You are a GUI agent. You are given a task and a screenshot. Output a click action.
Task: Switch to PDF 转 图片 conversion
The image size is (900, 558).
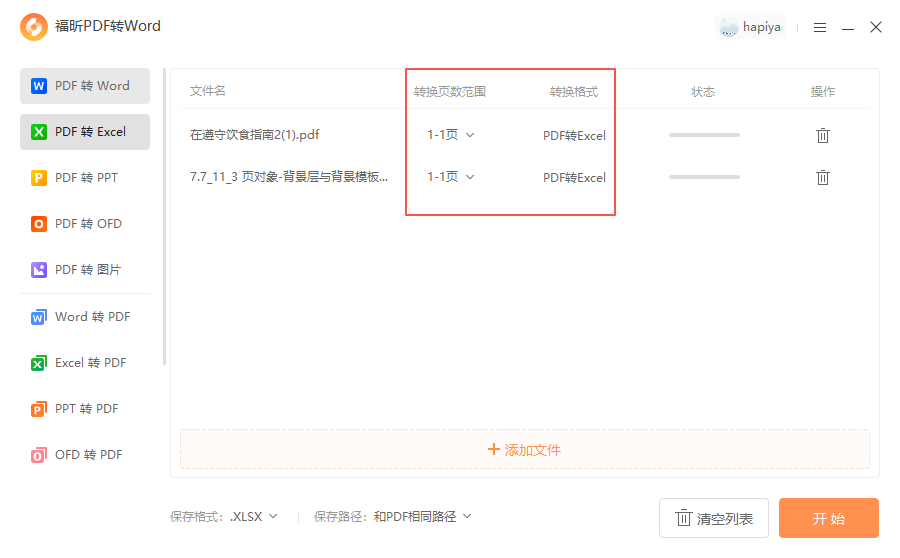click(x=85, y=270)
